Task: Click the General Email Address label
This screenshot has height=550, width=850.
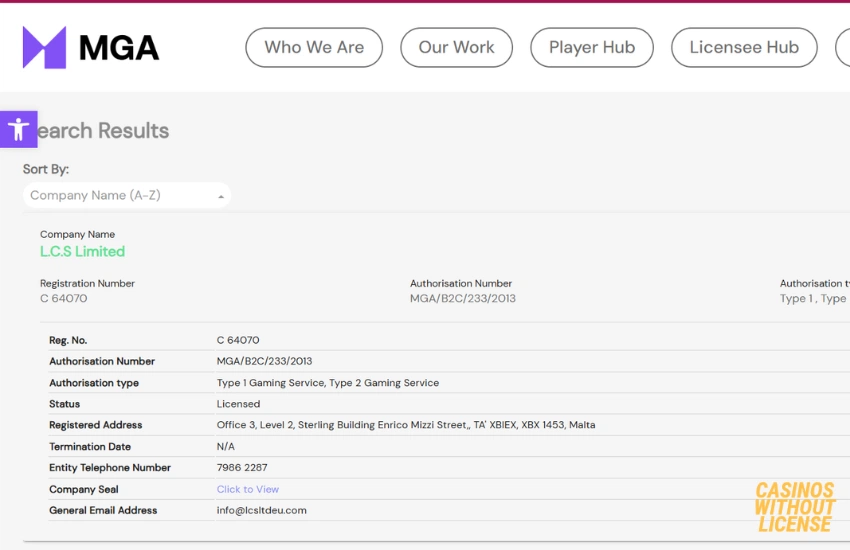Action: (103, 510)
